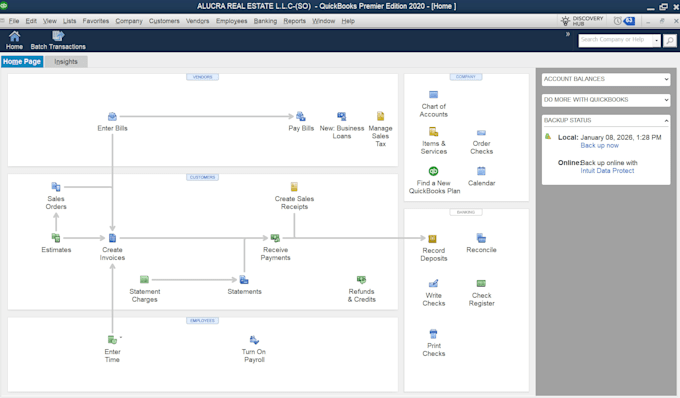
Task: Open the Turn On Payroll icon
Action: (254, 340)
